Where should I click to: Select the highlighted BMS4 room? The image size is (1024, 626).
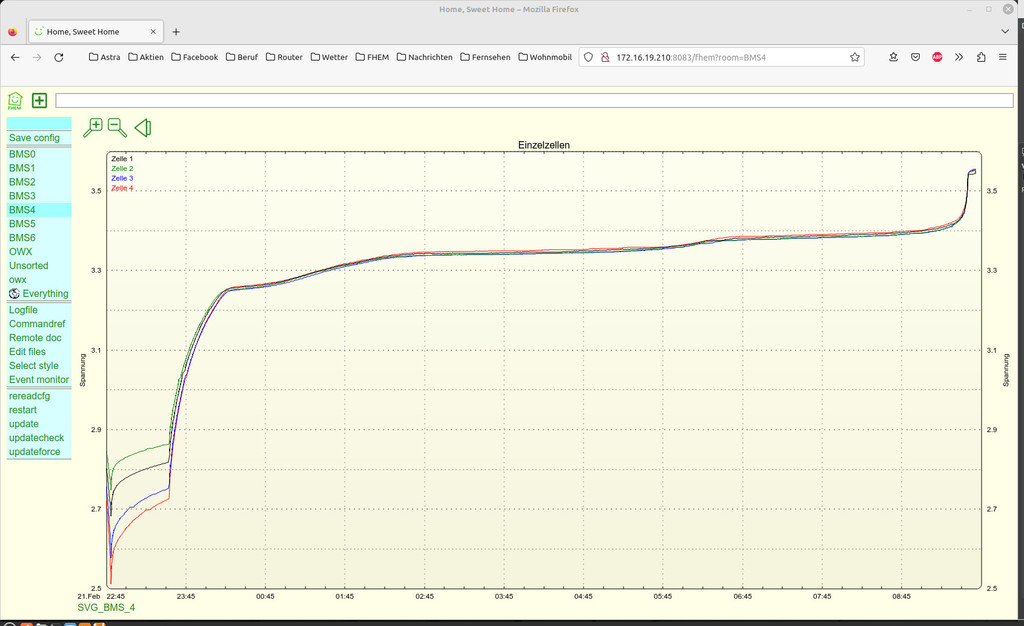pyautogui.click(x=22, y=210)
